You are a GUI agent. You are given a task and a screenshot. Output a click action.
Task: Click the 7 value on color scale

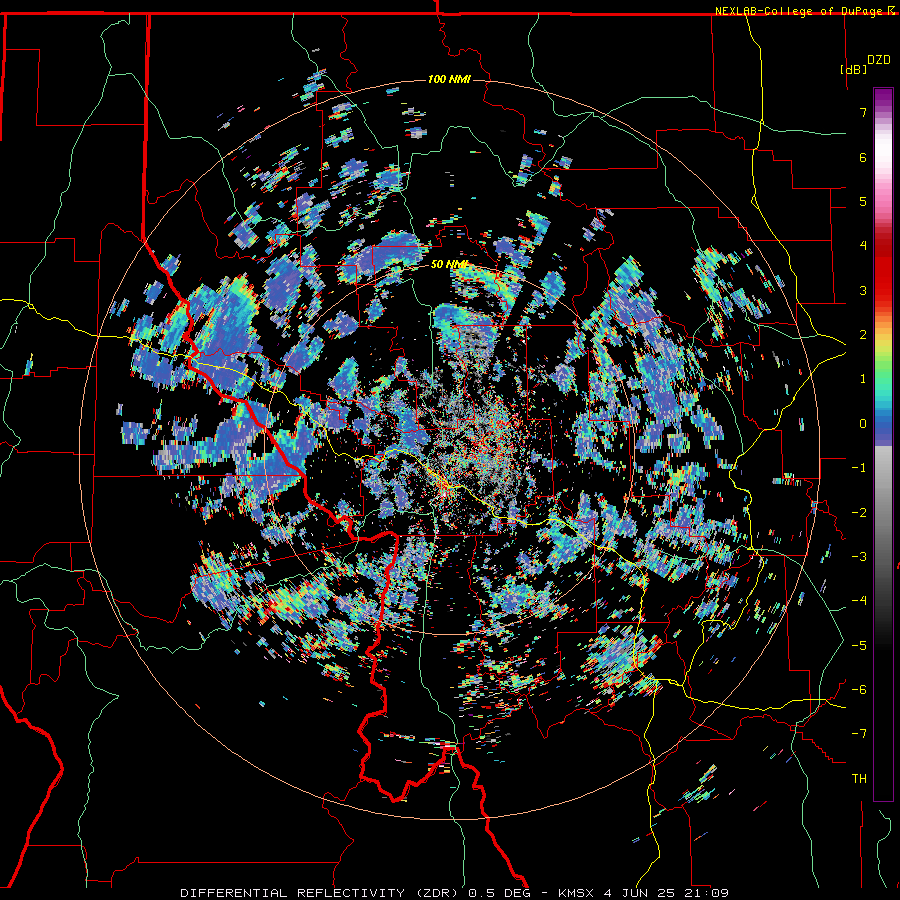[x=863, y=112]
